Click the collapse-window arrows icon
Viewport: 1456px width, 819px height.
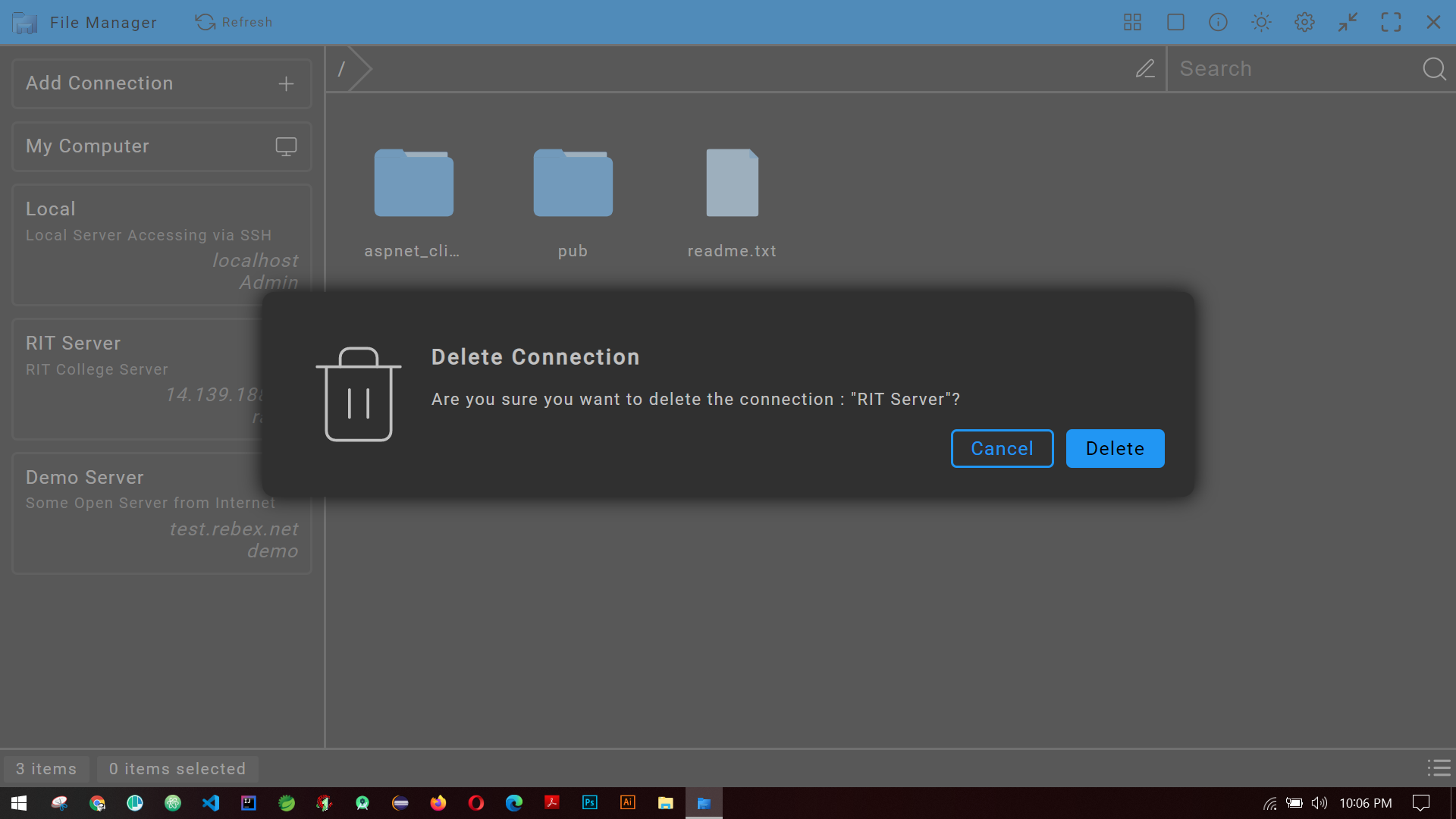coord(1348,22)
